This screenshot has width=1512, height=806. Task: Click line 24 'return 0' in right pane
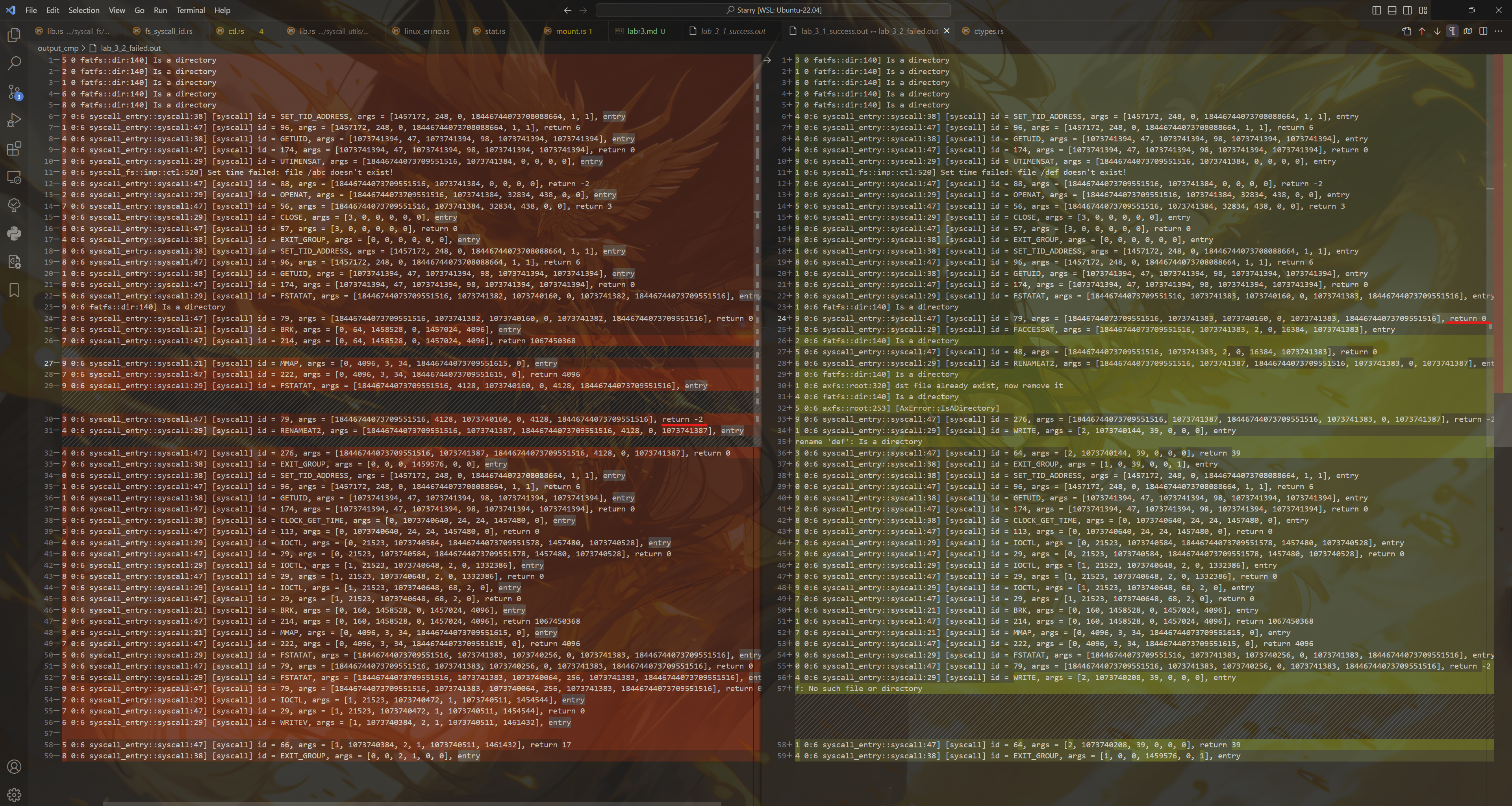point(1468,318)
